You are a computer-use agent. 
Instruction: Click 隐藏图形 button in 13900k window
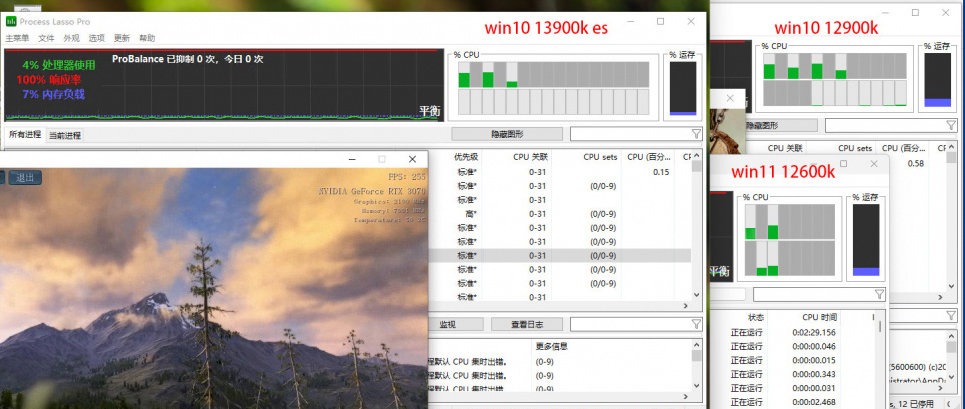507,134
